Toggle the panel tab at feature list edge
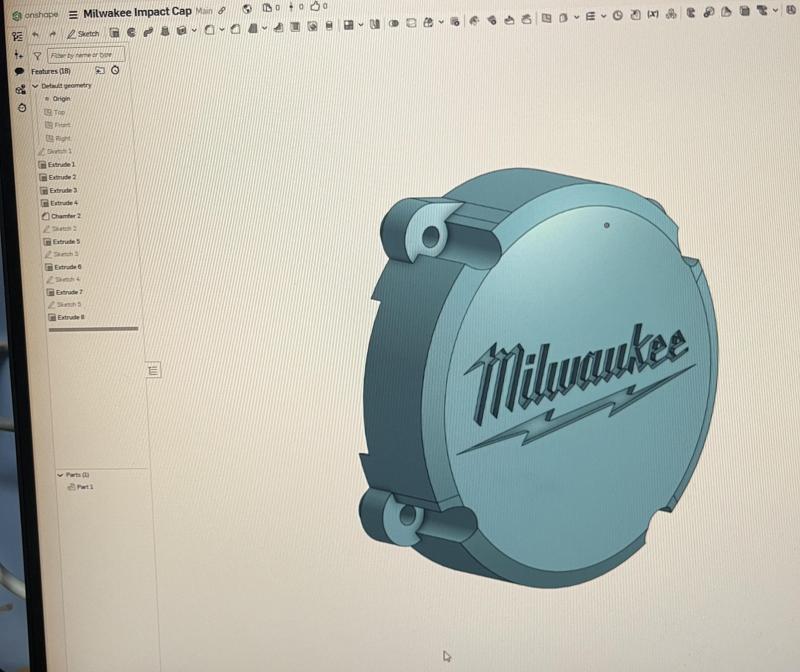Viewport: 800px width, 672px height. pos(153,370)
